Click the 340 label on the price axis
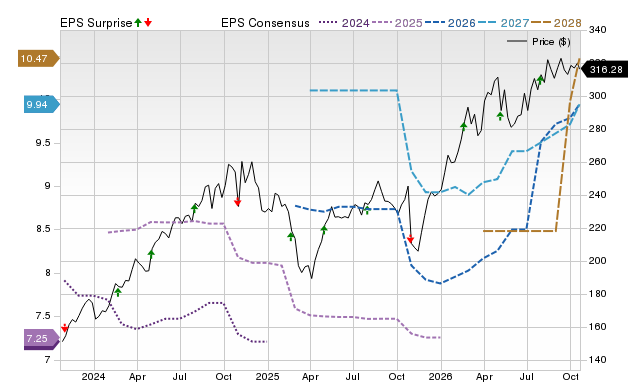The width and height of the screenshot is (640, 382). [x=598, y=30]
